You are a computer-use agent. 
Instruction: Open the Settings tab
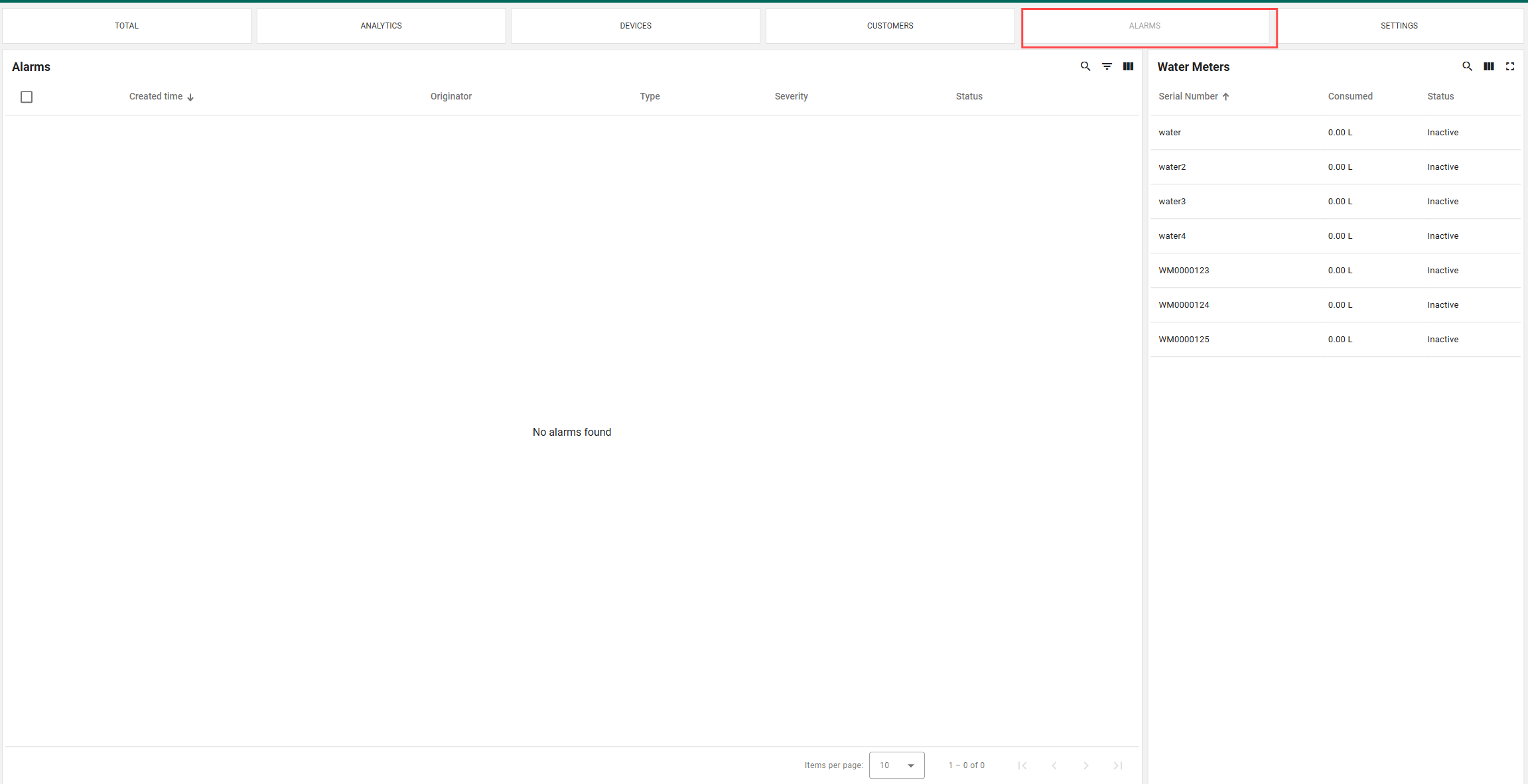[1399, 26]
